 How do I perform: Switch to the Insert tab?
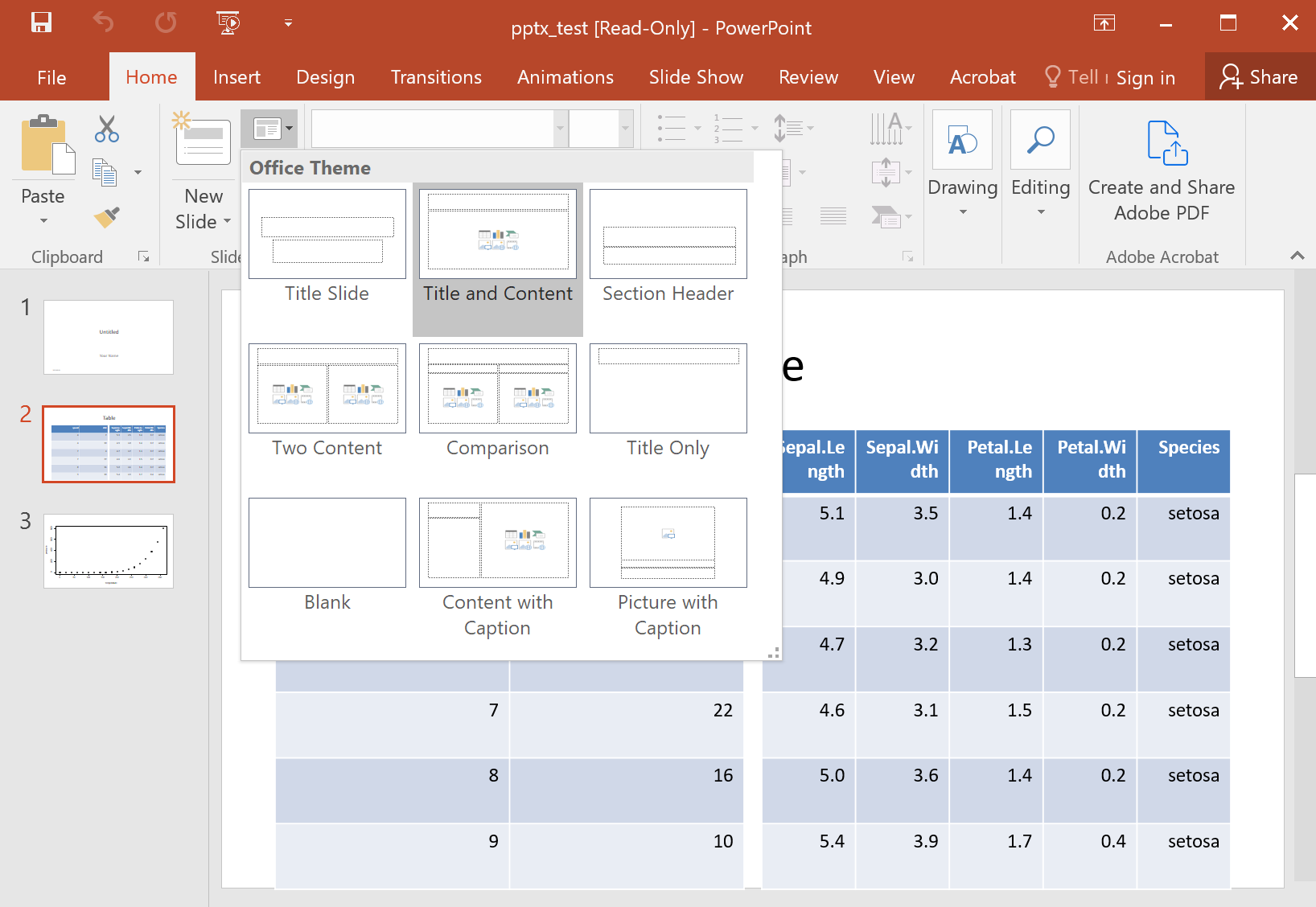point(236,77)
